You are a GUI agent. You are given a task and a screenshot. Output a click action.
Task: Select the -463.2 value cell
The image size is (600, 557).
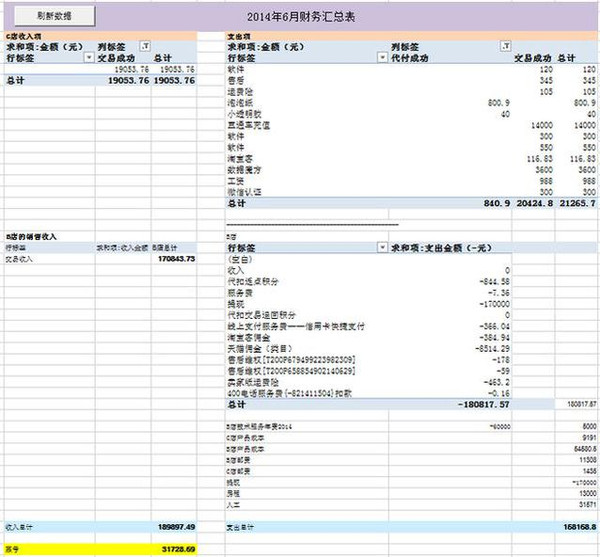(x=497, y=382)
